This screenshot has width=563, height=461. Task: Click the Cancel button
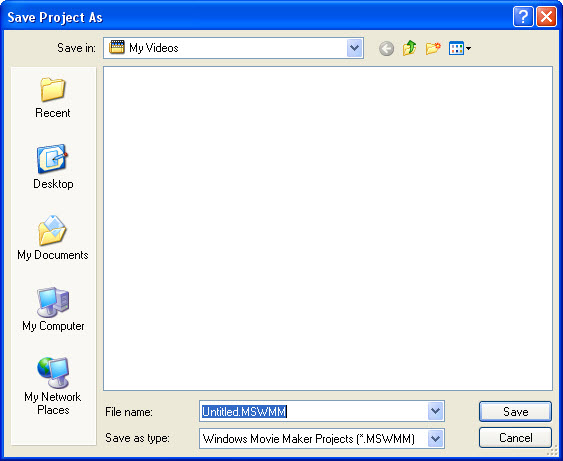pos(515,437)
